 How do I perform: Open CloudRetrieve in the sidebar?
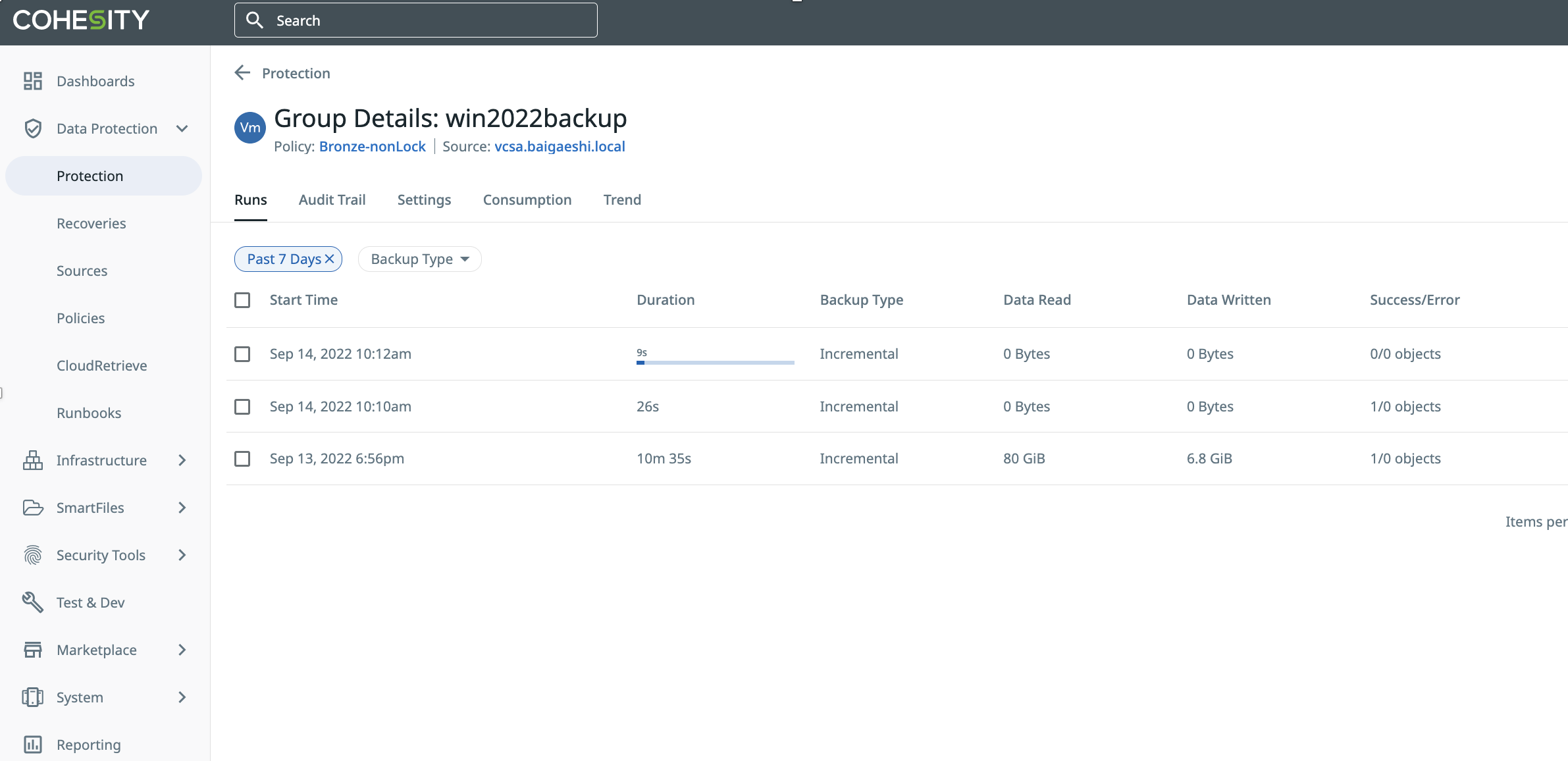pyautogui.click(x=102, y=365)
